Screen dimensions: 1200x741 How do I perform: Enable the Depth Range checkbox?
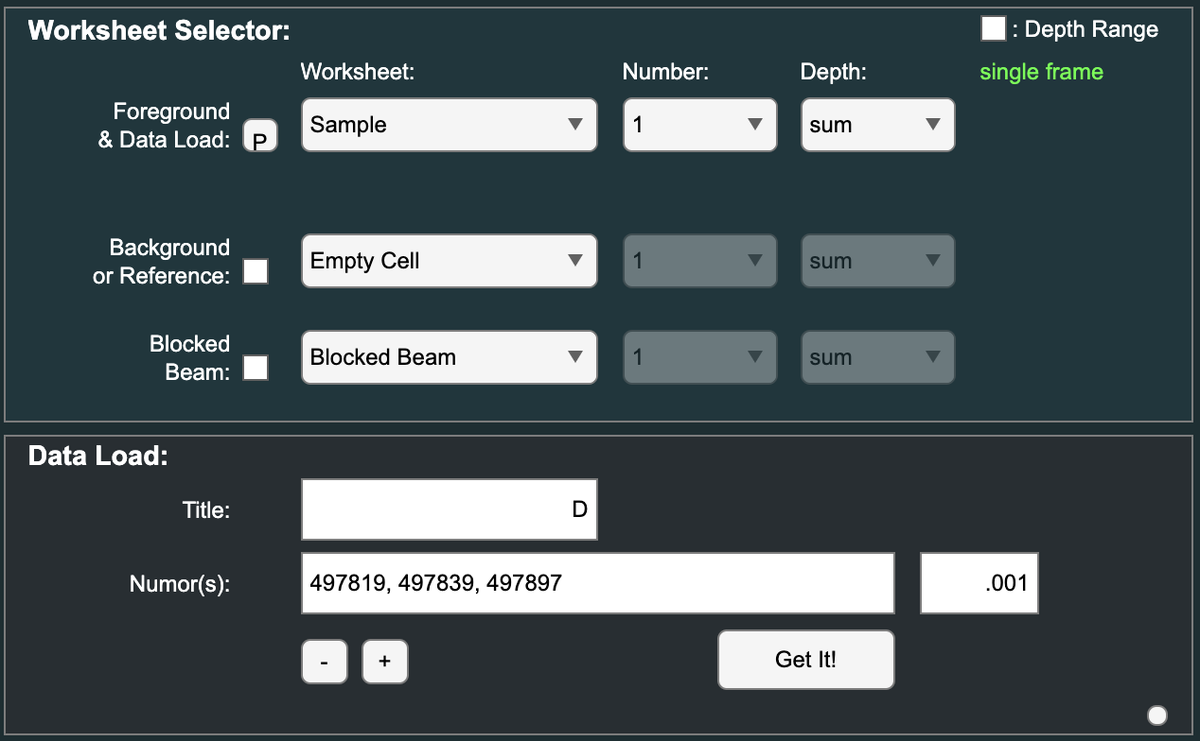[993, 29]
